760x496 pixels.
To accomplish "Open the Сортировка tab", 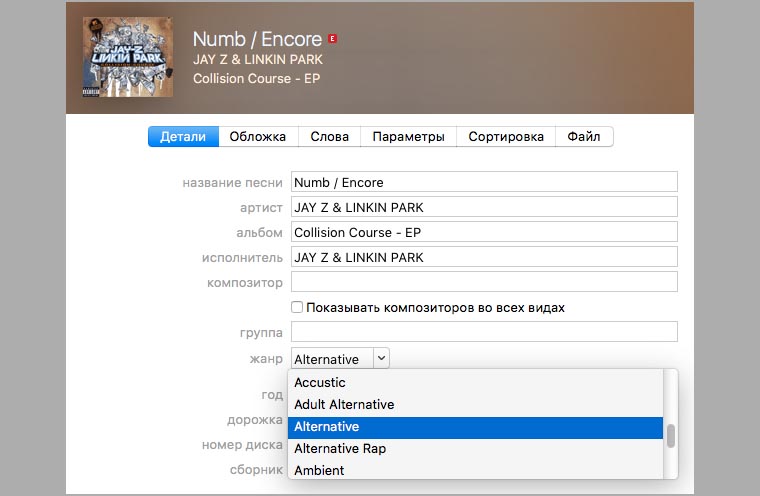I will point(506,137).
